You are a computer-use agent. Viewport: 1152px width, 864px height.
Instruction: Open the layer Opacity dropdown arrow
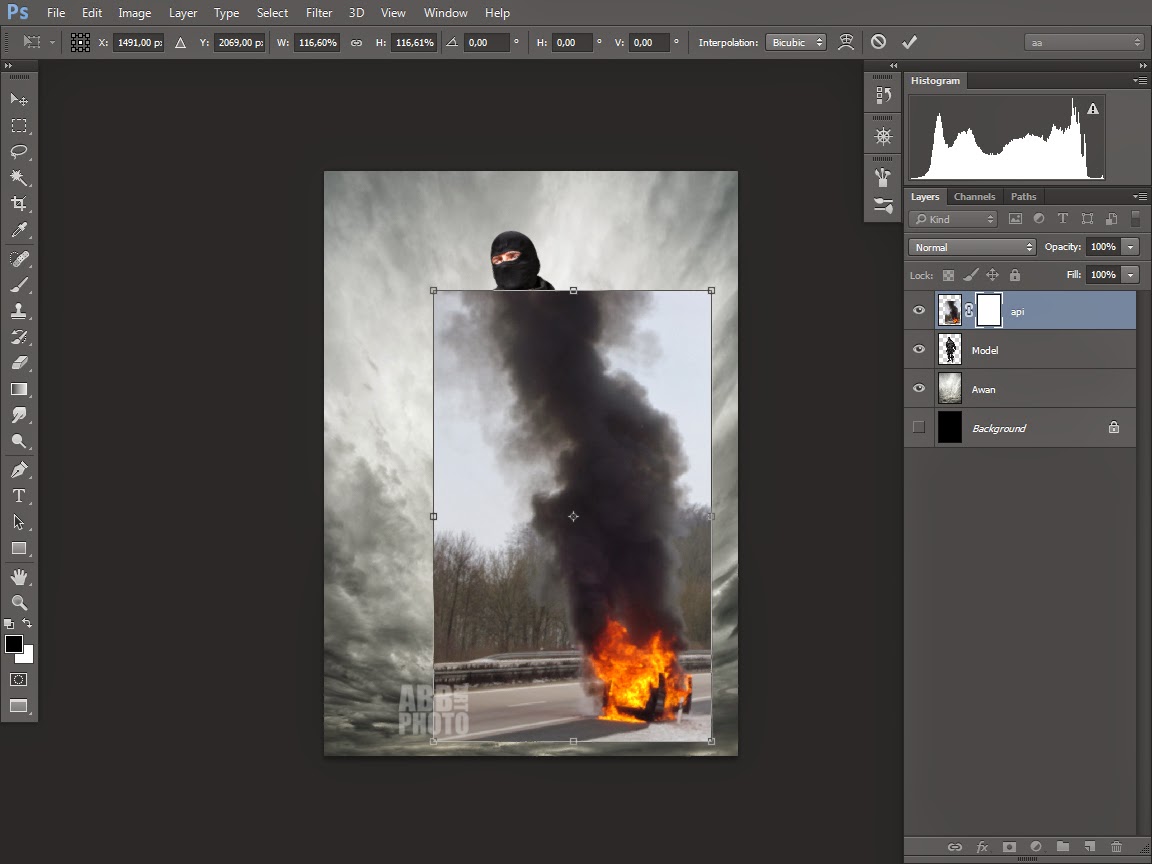[1131, 247]
